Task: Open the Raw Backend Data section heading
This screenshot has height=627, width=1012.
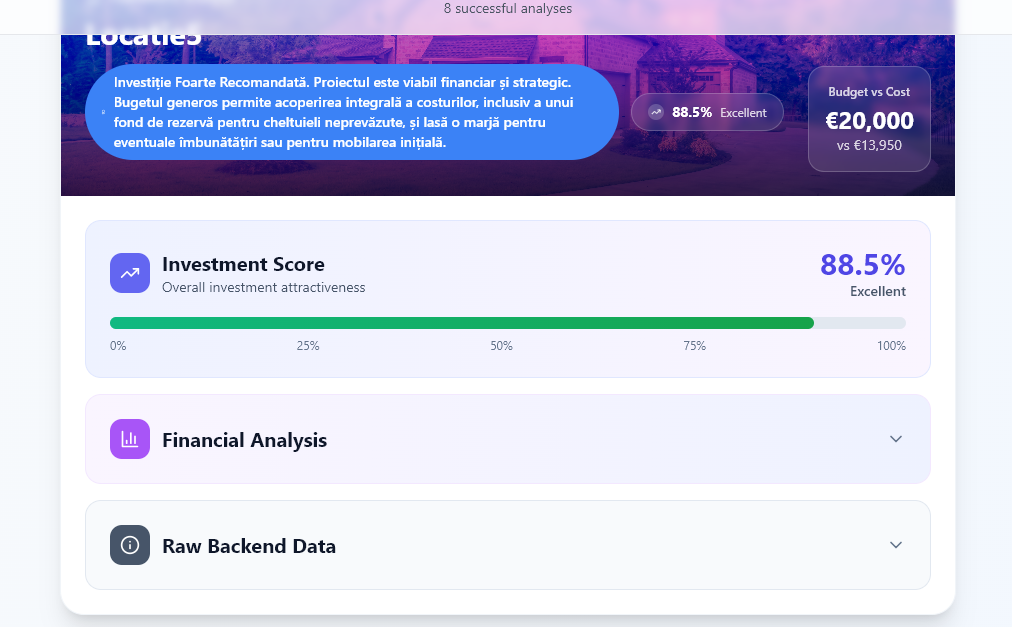Action: (249, 546)
